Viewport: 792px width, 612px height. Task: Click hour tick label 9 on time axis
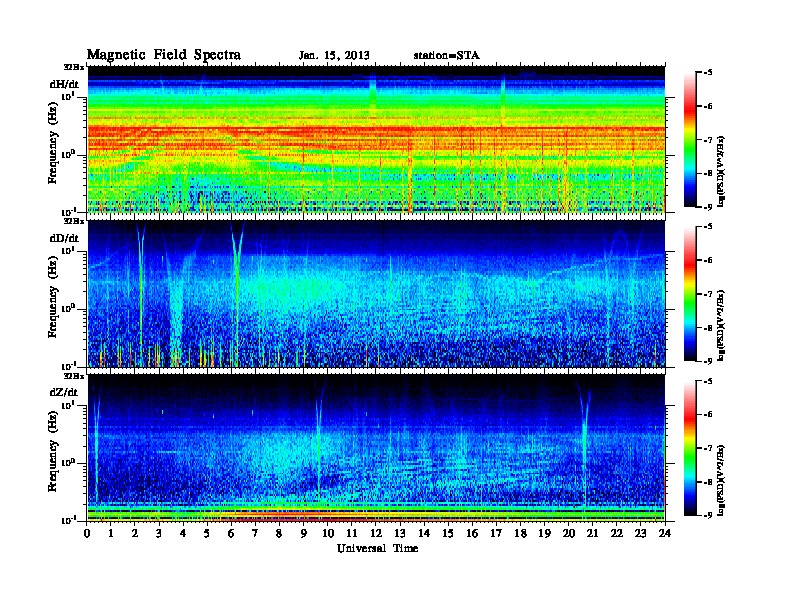pos(304,533)
